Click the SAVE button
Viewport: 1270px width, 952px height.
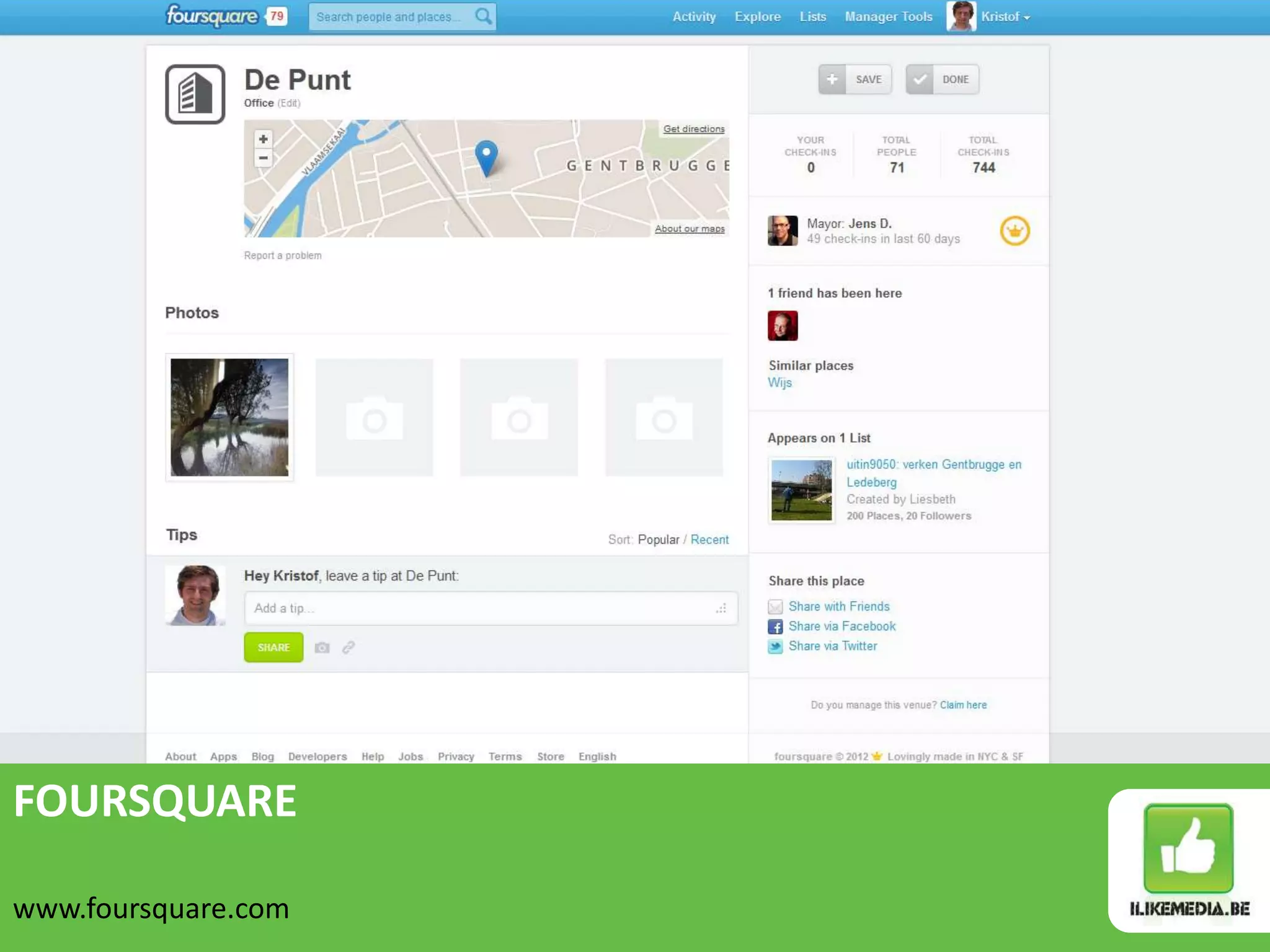pyautogui.click(x=855, y=79)
